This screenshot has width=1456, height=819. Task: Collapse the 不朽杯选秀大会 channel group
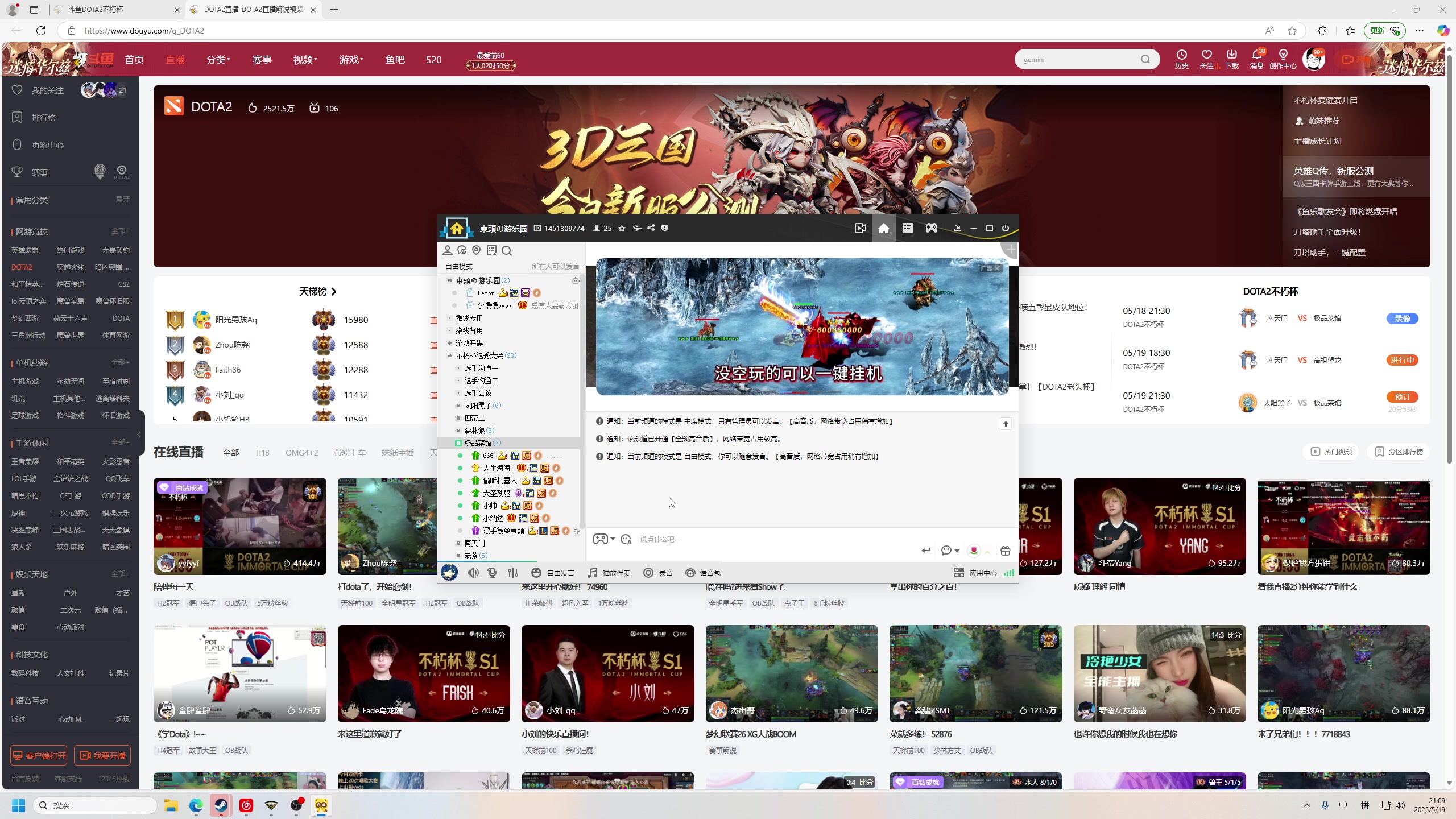pos(450,355)
